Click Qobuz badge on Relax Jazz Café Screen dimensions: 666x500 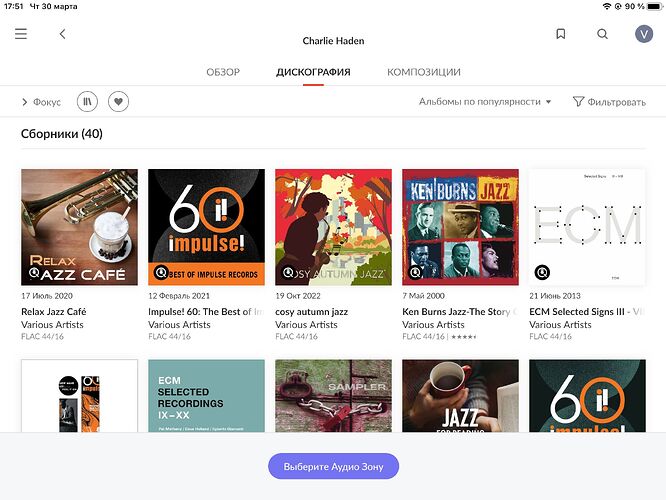[x=34, y=272]
